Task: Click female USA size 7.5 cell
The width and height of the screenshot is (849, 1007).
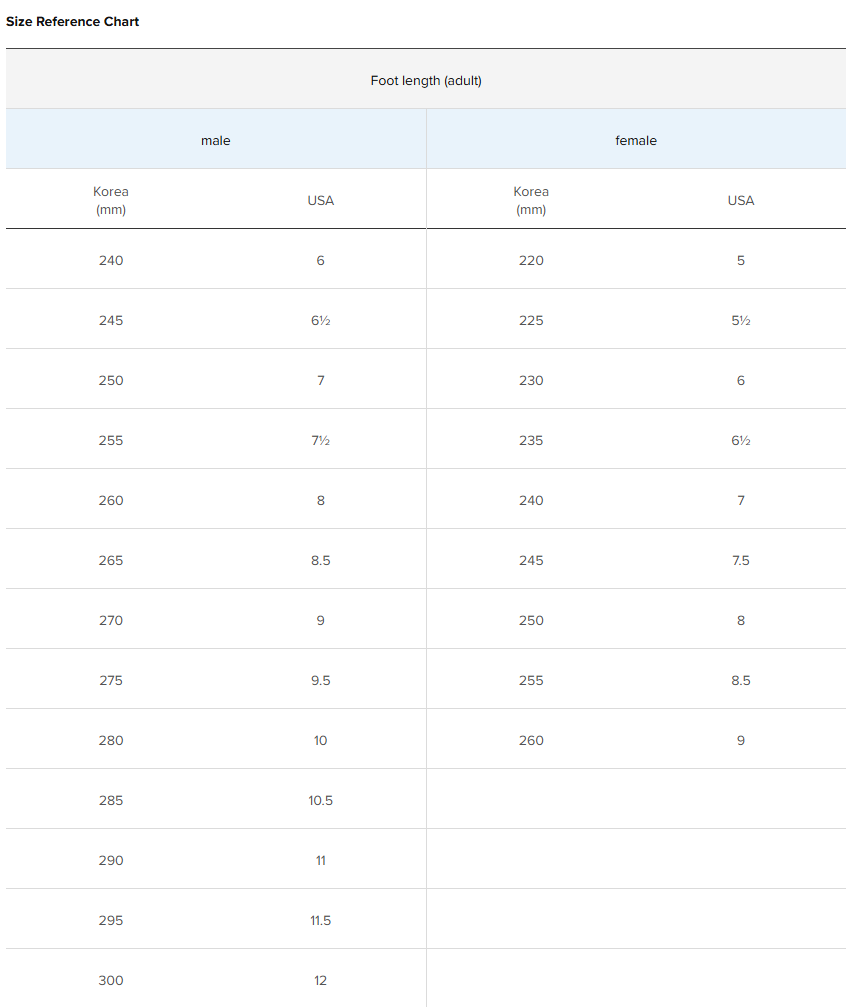Action: point(741,560)
